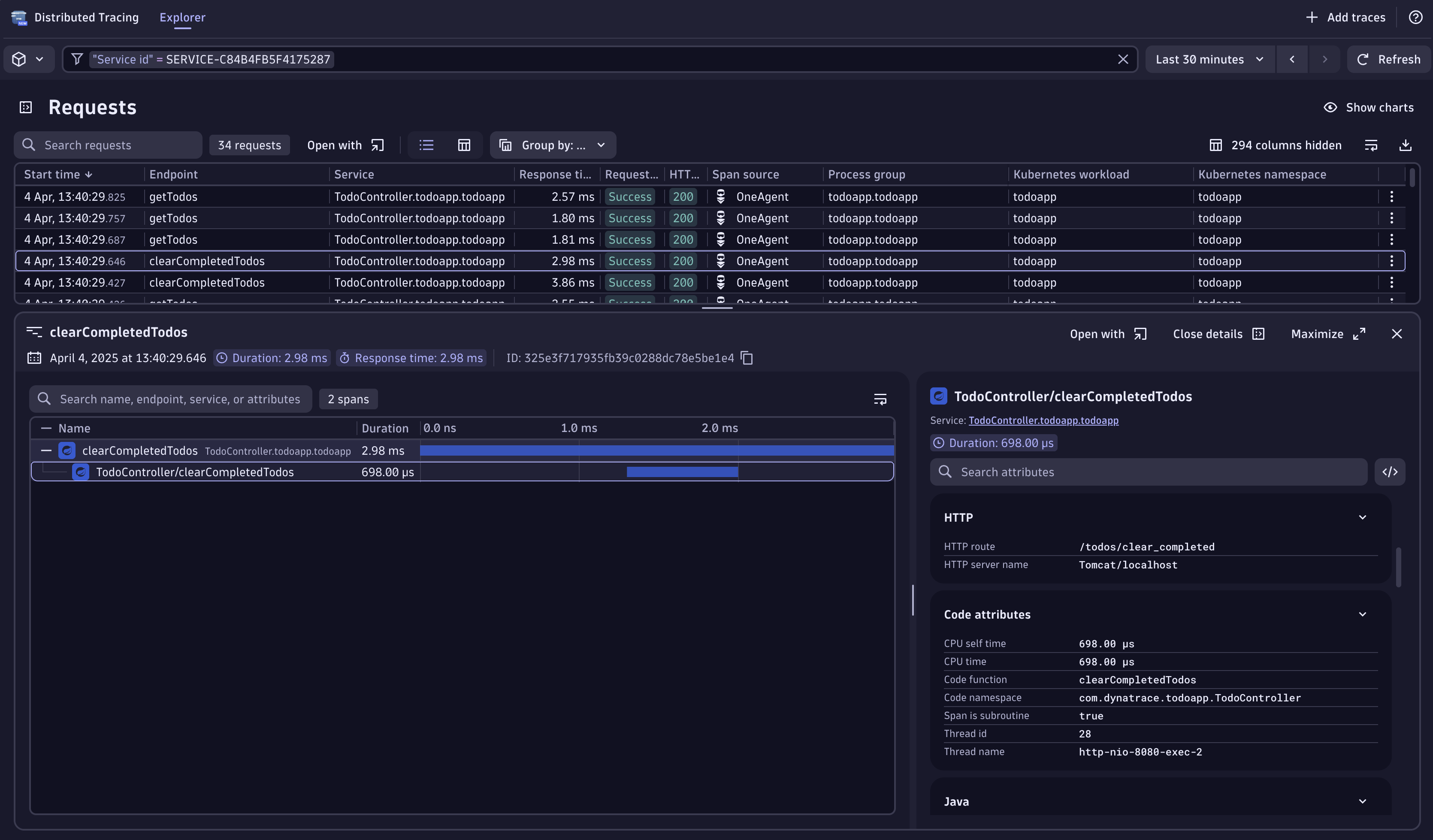Switch to list view icon
Viewport: 1433px width, 840px height.
tap(426, 145)
